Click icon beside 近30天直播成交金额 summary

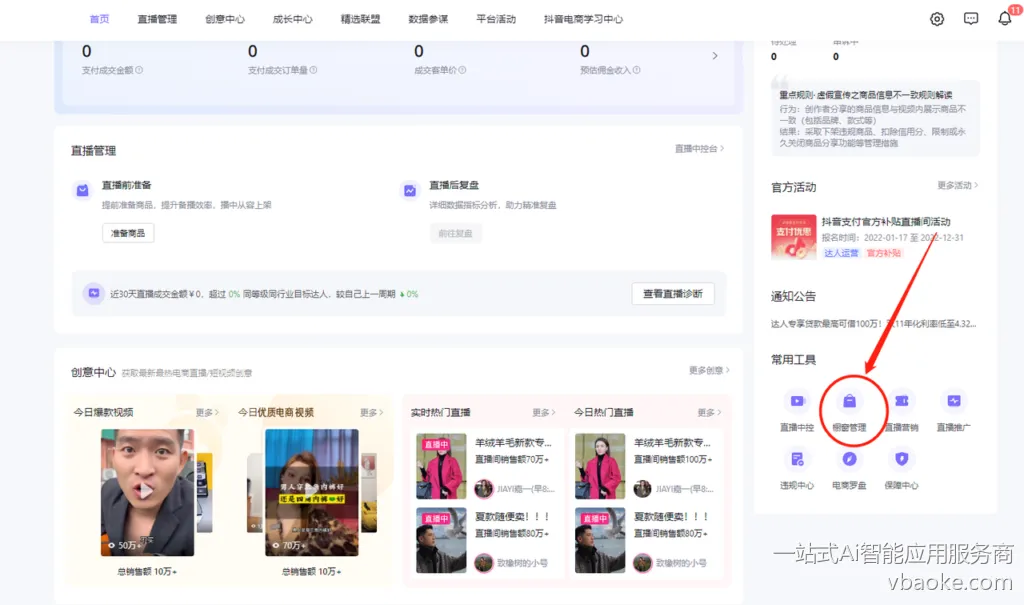(94, 293)
